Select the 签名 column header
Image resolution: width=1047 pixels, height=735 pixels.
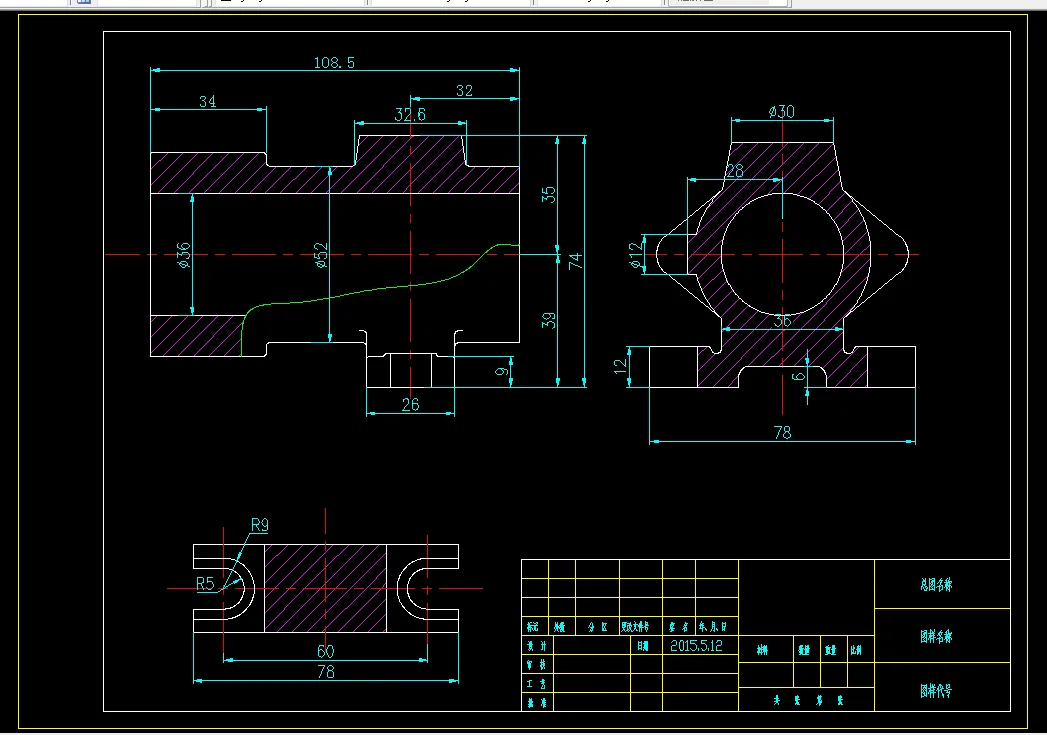(678, 627)
